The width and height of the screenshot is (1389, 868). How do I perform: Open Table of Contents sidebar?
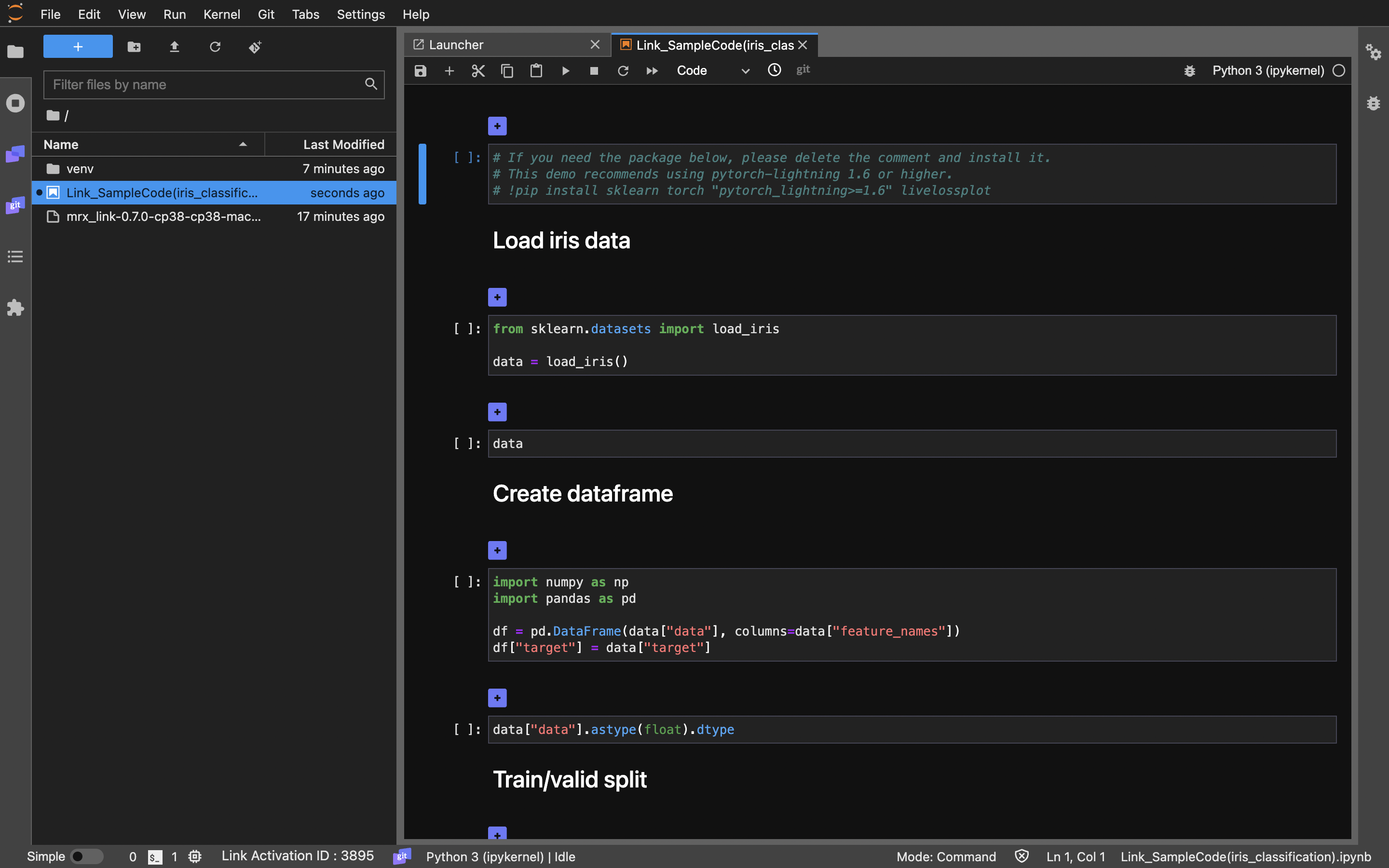[x=15, y=257]
